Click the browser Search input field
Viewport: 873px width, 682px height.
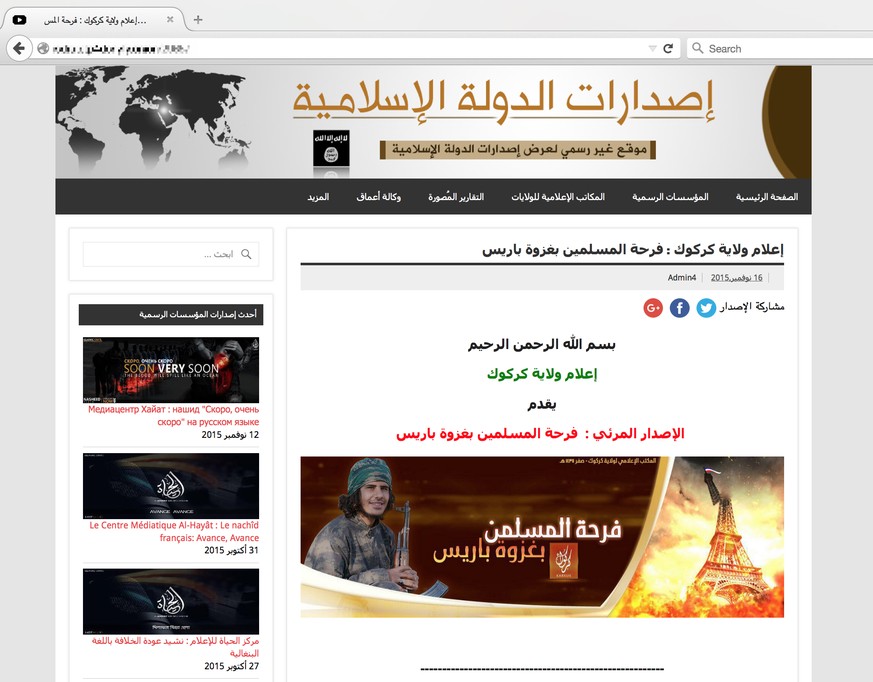(x=780, y=48)
